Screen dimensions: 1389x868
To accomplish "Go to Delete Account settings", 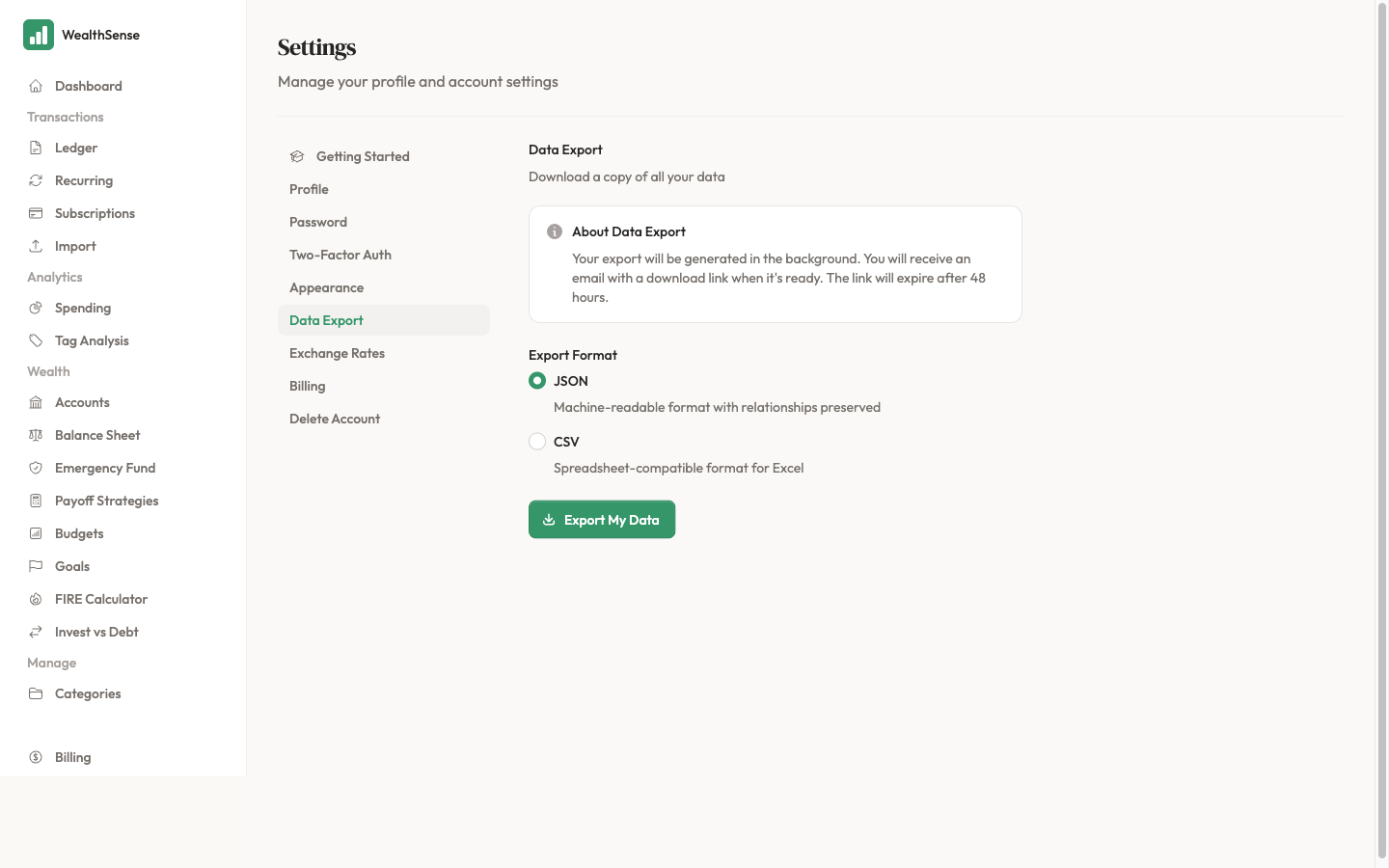I will pyautogui.click(x=384, y=419).
